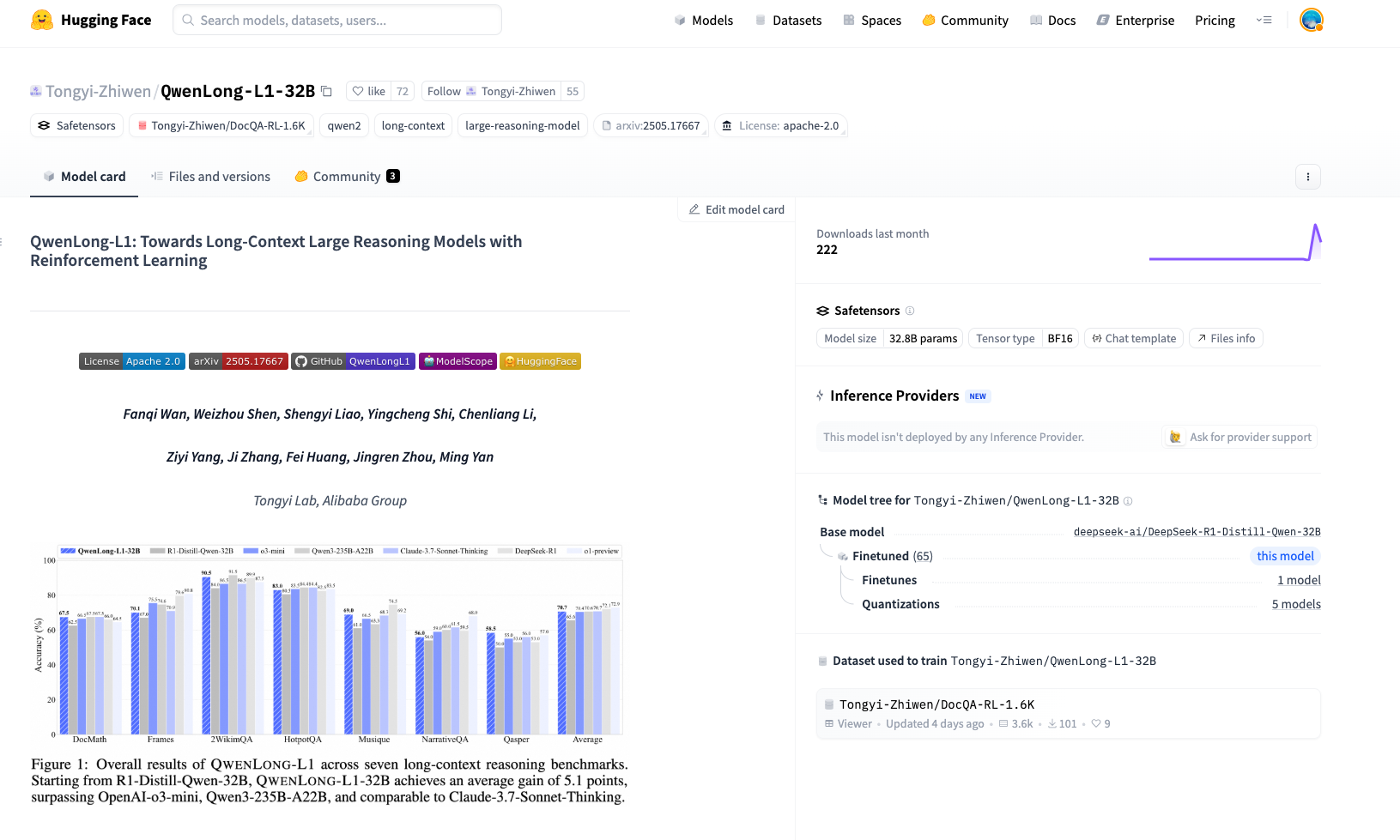The image size is (1400, 840).
Task: Open the Finetunes 1 model link
Action: [1299, 580]
